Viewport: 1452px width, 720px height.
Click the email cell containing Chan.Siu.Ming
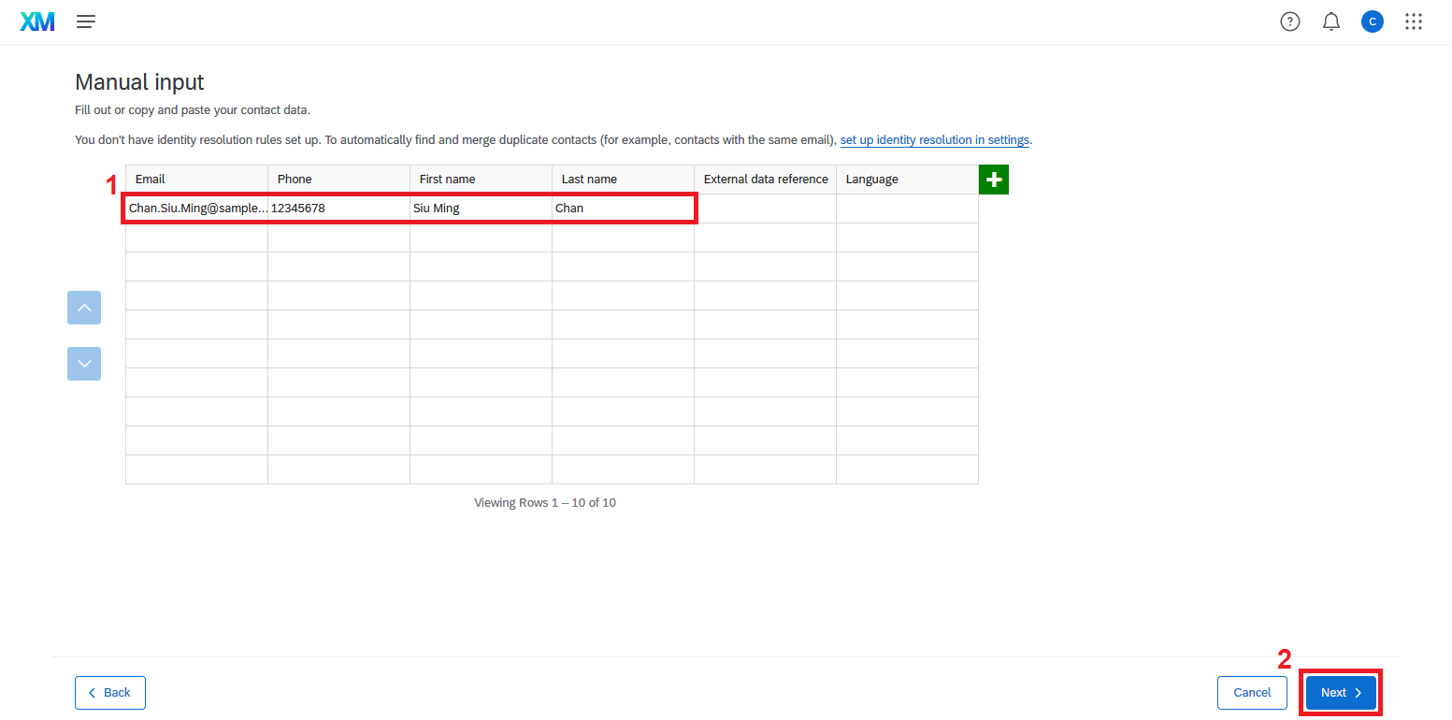[196, 208]
